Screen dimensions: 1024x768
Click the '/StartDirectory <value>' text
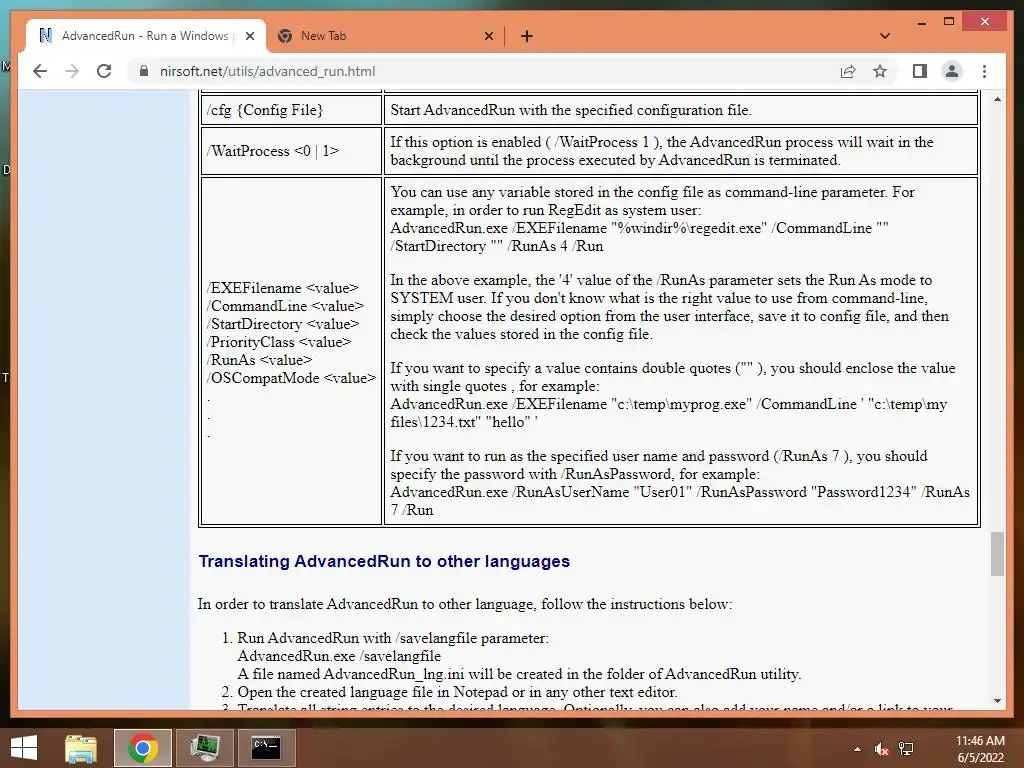pyautogui.click(x=283, y=324)
